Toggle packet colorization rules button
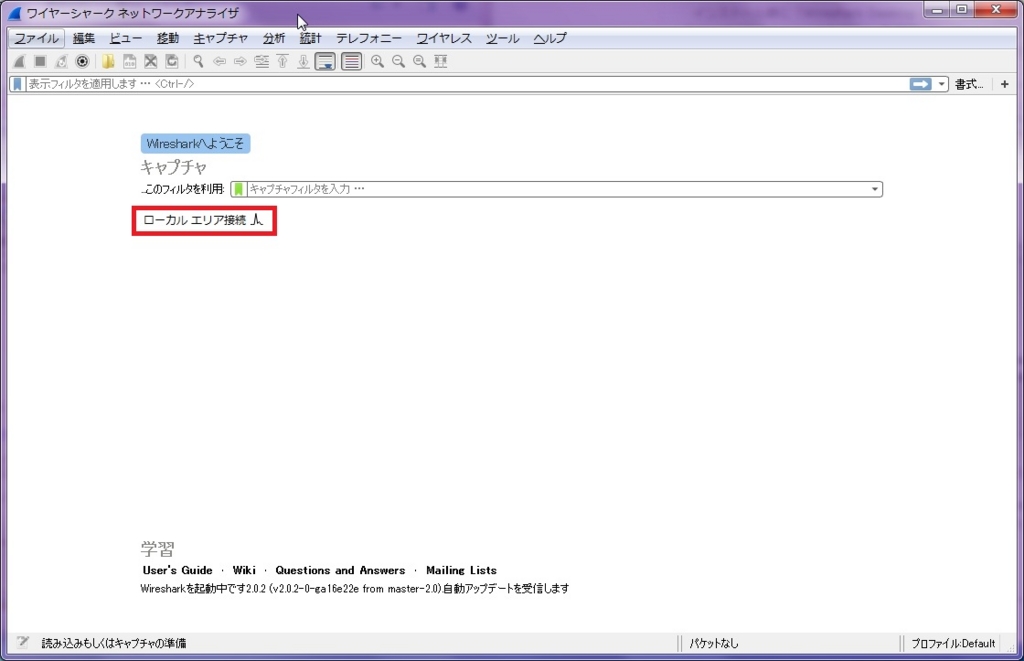This screenshot has height=661, width=1024. tap(351, 61)
